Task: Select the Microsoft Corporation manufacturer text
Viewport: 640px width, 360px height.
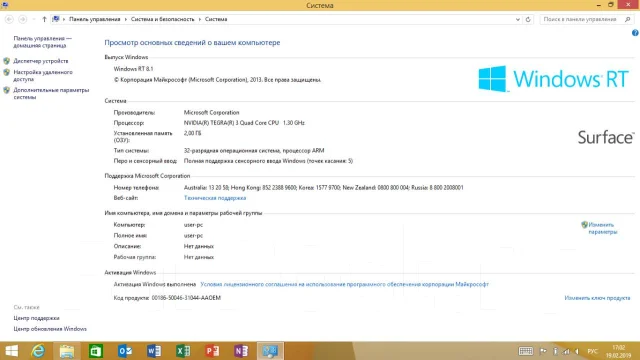Action: tap(211, 113)
